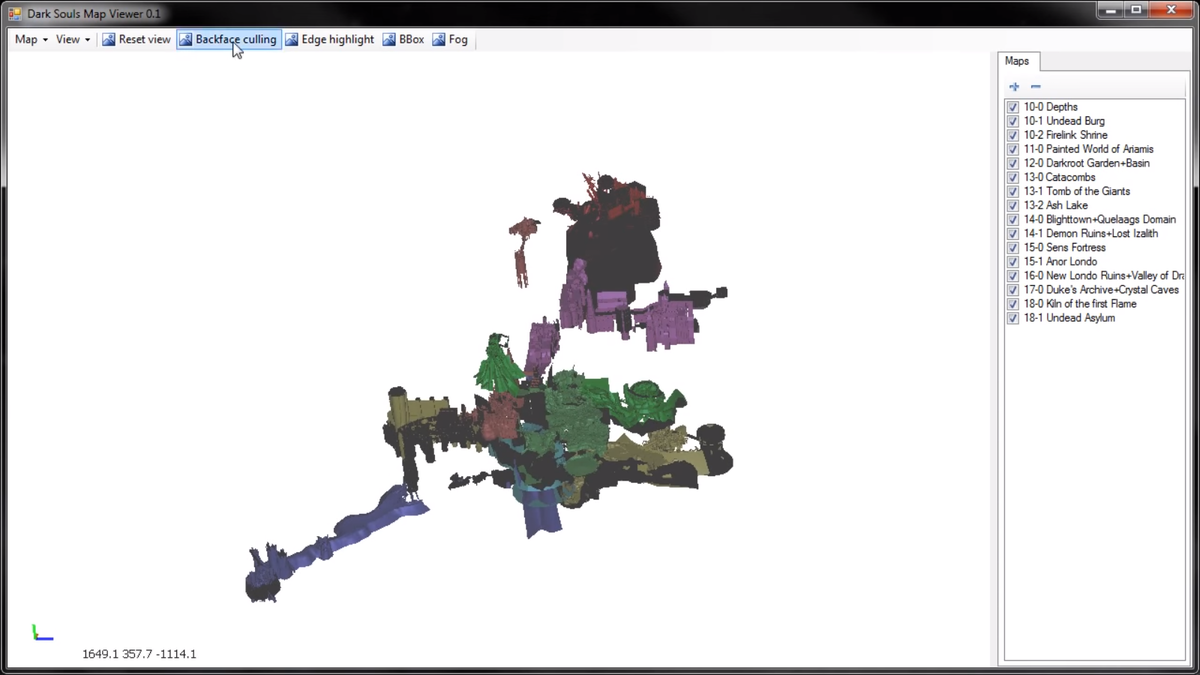Uncheck the 15-1 Anor Londo checkbox

point(1013,261)
